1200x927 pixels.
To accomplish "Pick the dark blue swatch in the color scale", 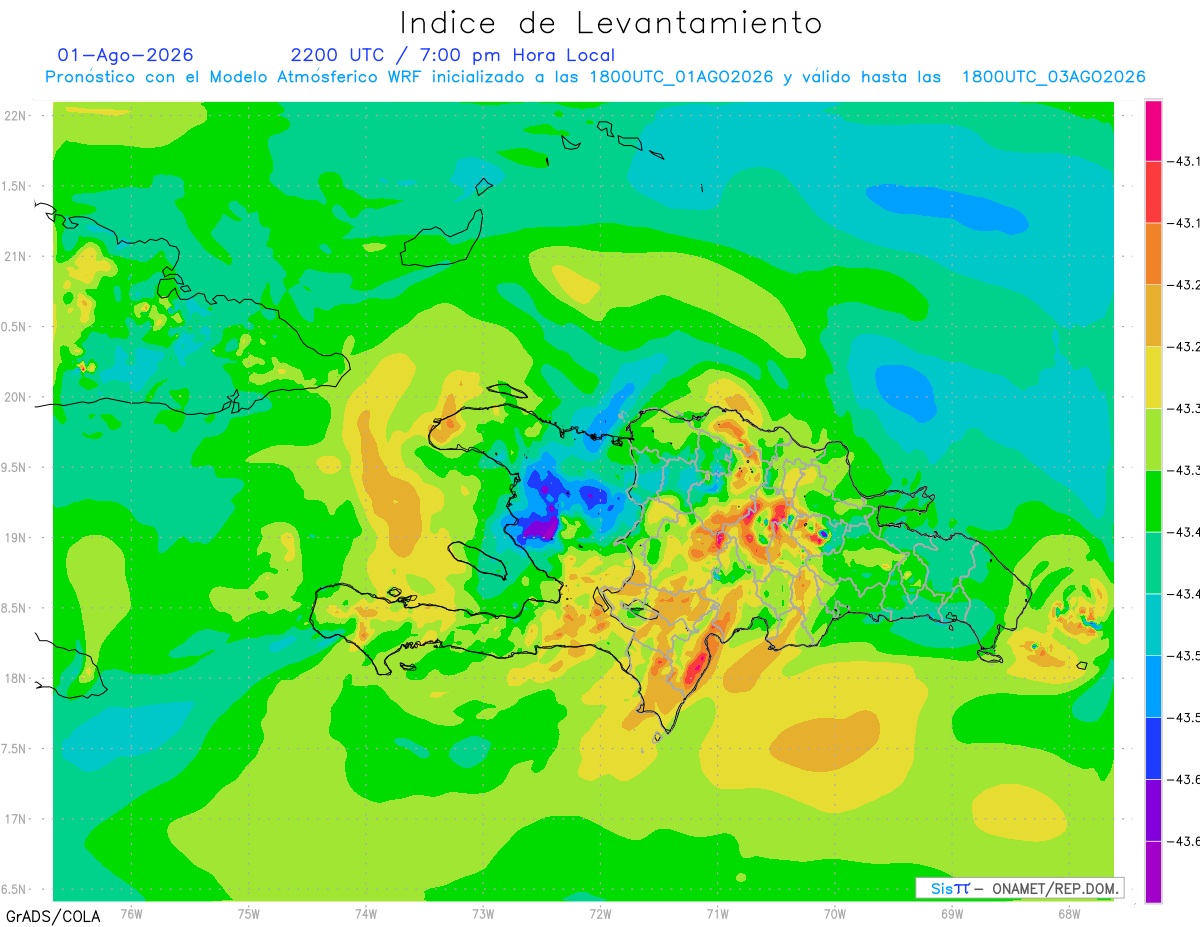I will pos(1153,748).
